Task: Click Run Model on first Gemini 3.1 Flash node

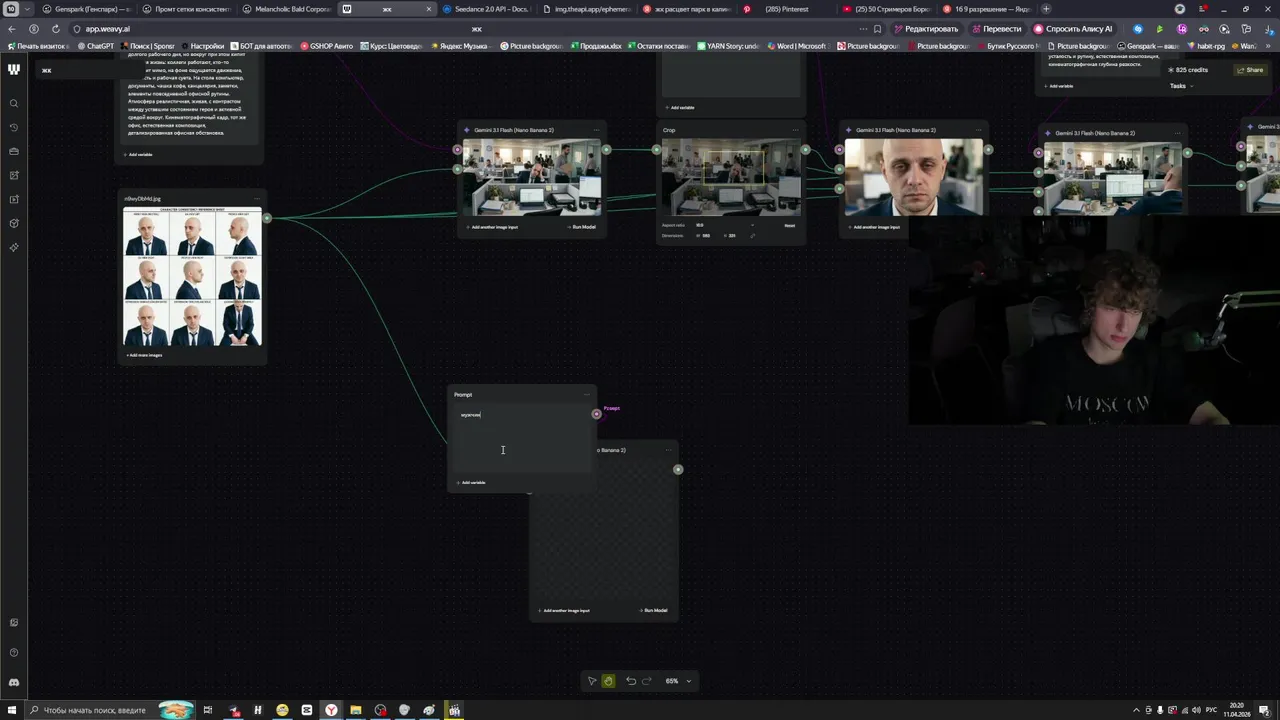Action: tap(581, 227)
